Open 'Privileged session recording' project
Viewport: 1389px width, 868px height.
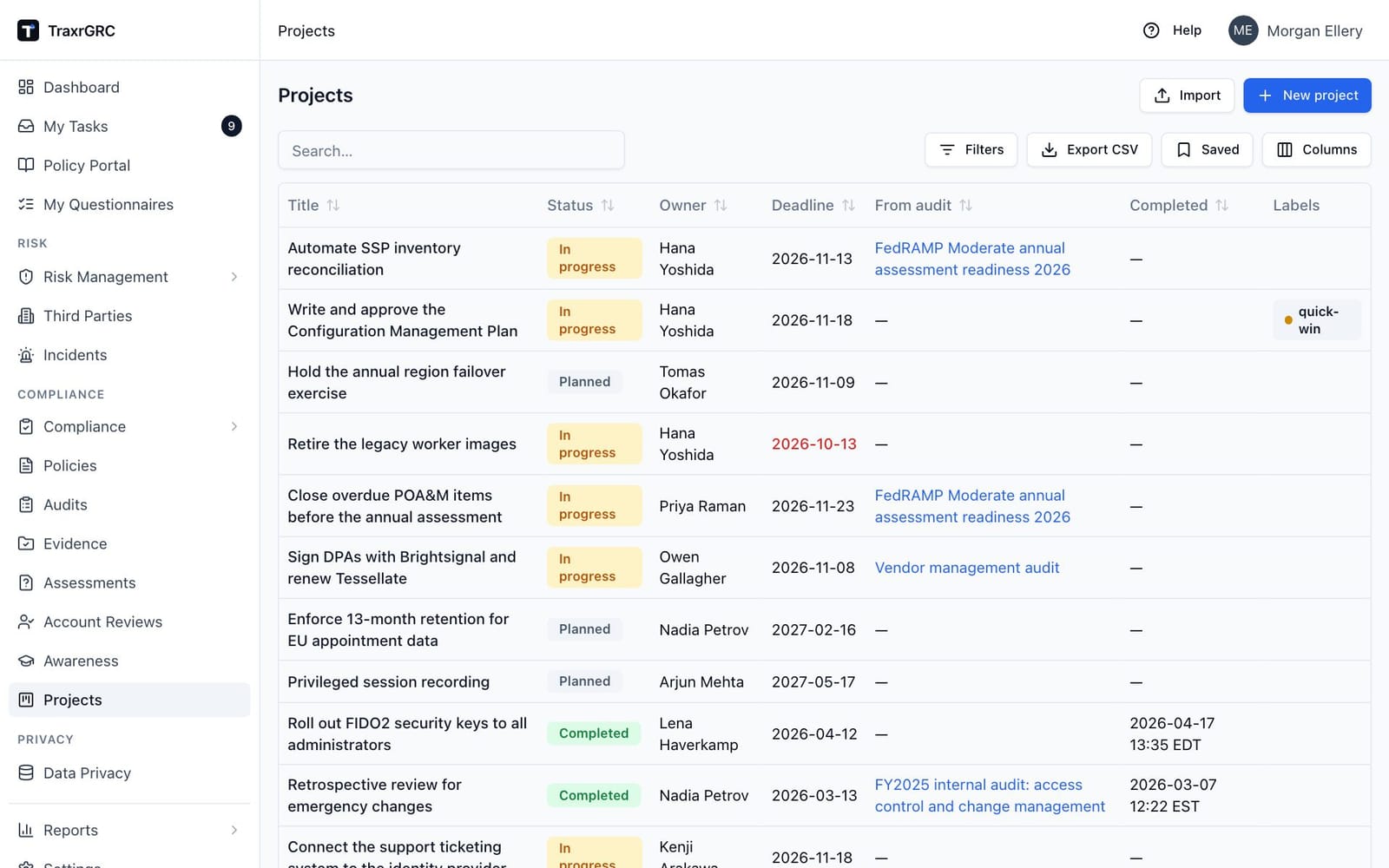pos(388,681)
